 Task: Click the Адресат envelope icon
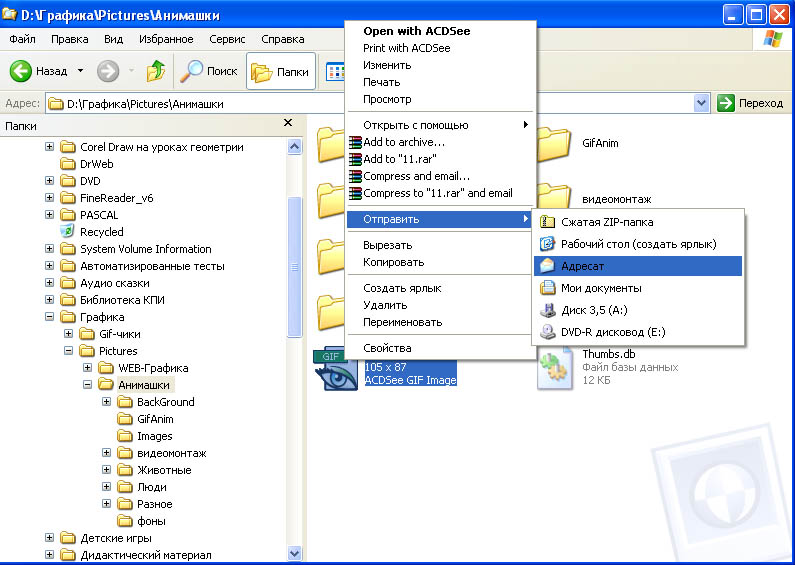pos(547,266)
